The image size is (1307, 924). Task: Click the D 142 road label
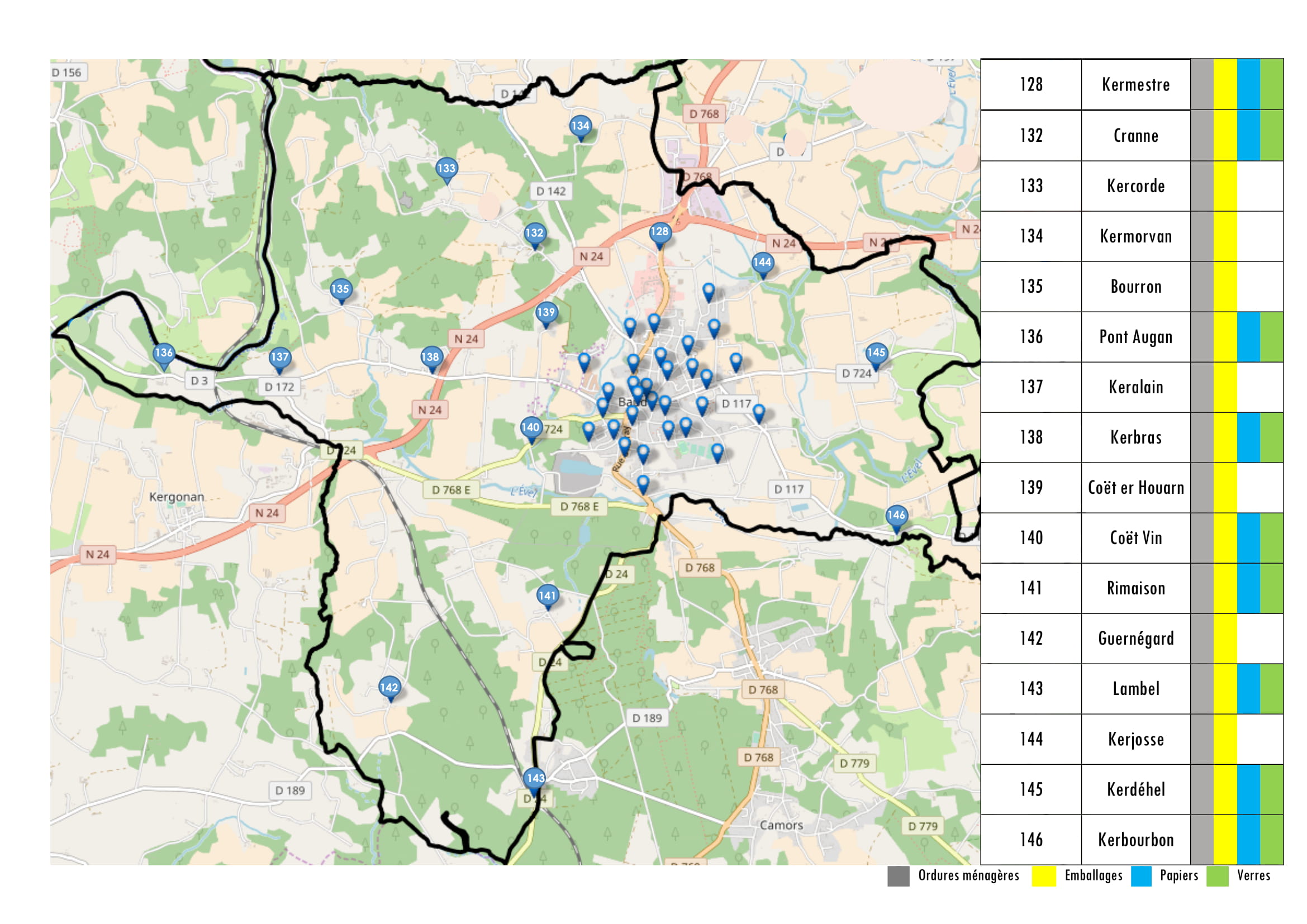coord(551,192)
